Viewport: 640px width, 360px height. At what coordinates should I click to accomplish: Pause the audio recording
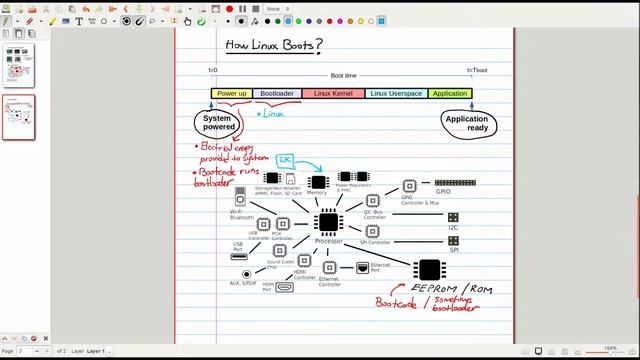click(x=242, y=9)
